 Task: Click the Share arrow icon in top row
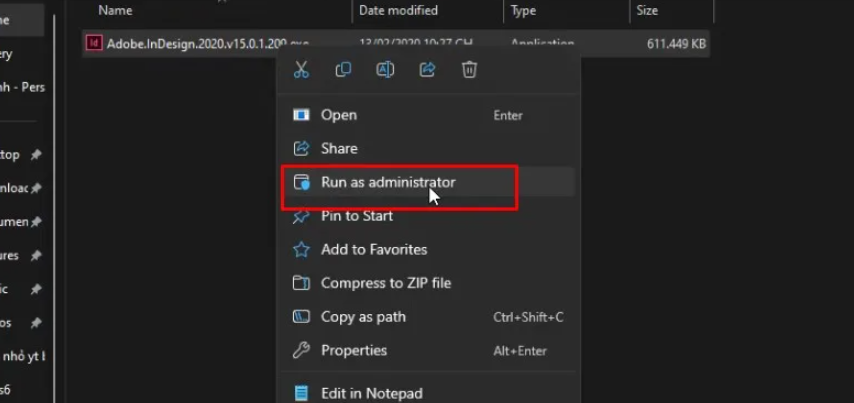[427, 69]
